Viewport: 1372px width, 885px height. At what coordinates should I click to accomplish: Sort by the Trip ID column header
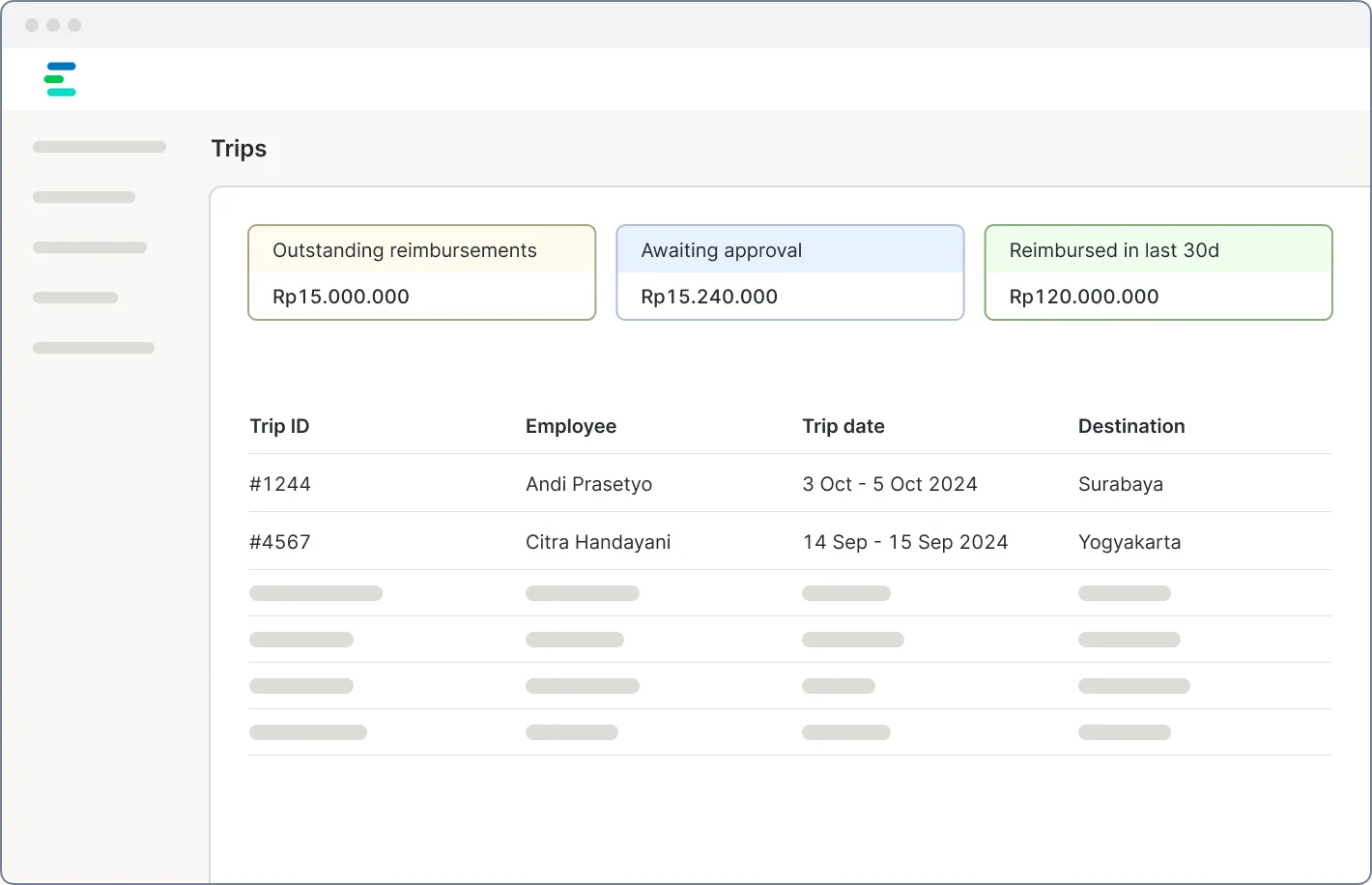pos(279,426)
